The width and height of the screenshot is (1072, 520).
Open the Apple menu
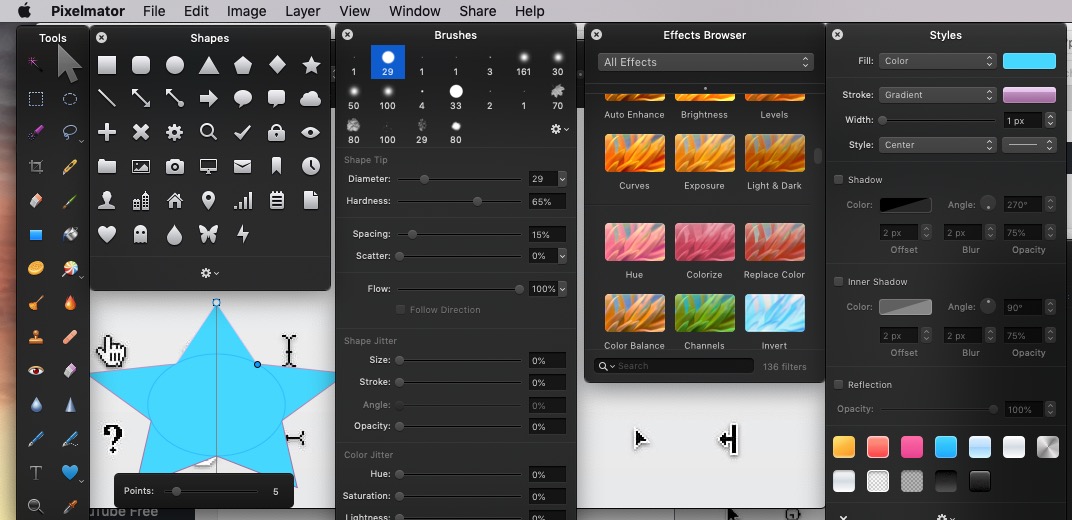pos(24,10)
